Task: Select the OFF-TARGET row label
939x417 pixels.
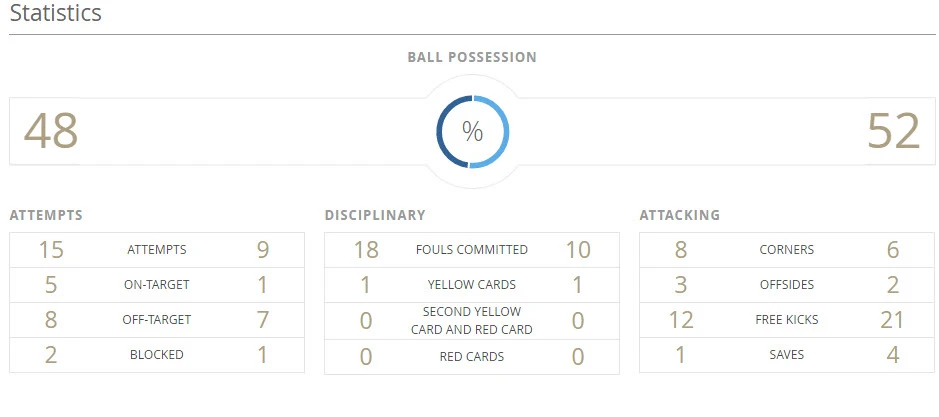Action: (x=157, y=320)
